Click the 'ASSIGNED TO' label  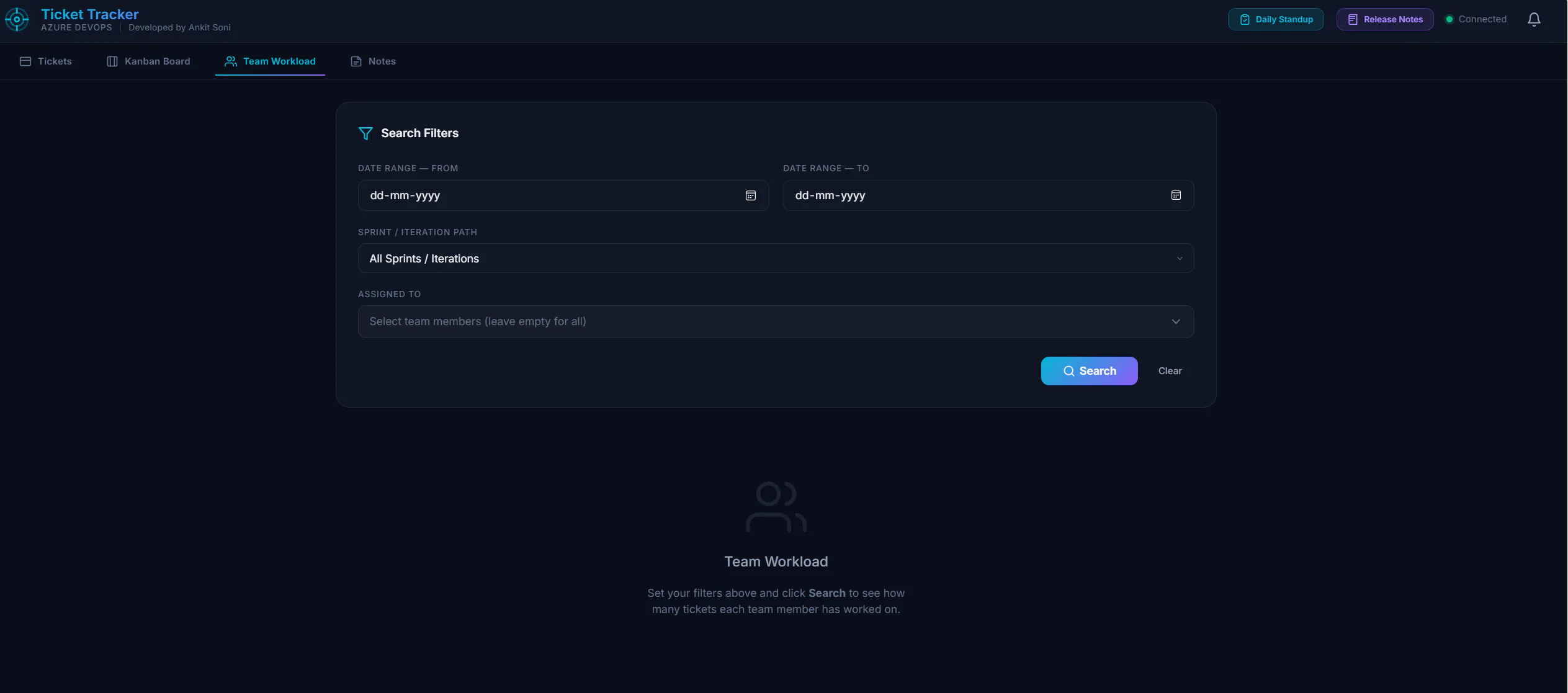coord(389,294)
